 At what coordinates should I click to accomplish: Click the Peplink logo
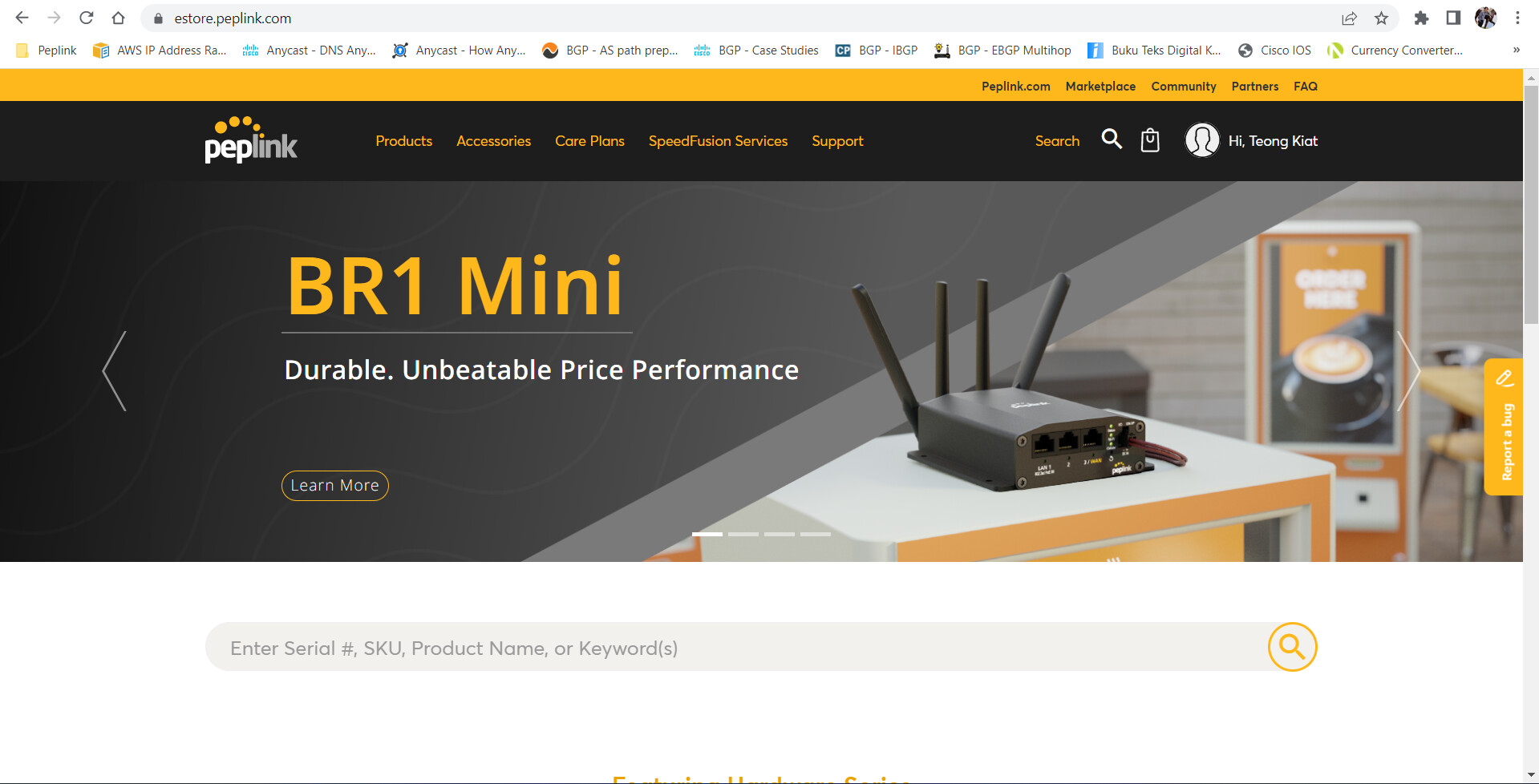(x=251, y=140)
